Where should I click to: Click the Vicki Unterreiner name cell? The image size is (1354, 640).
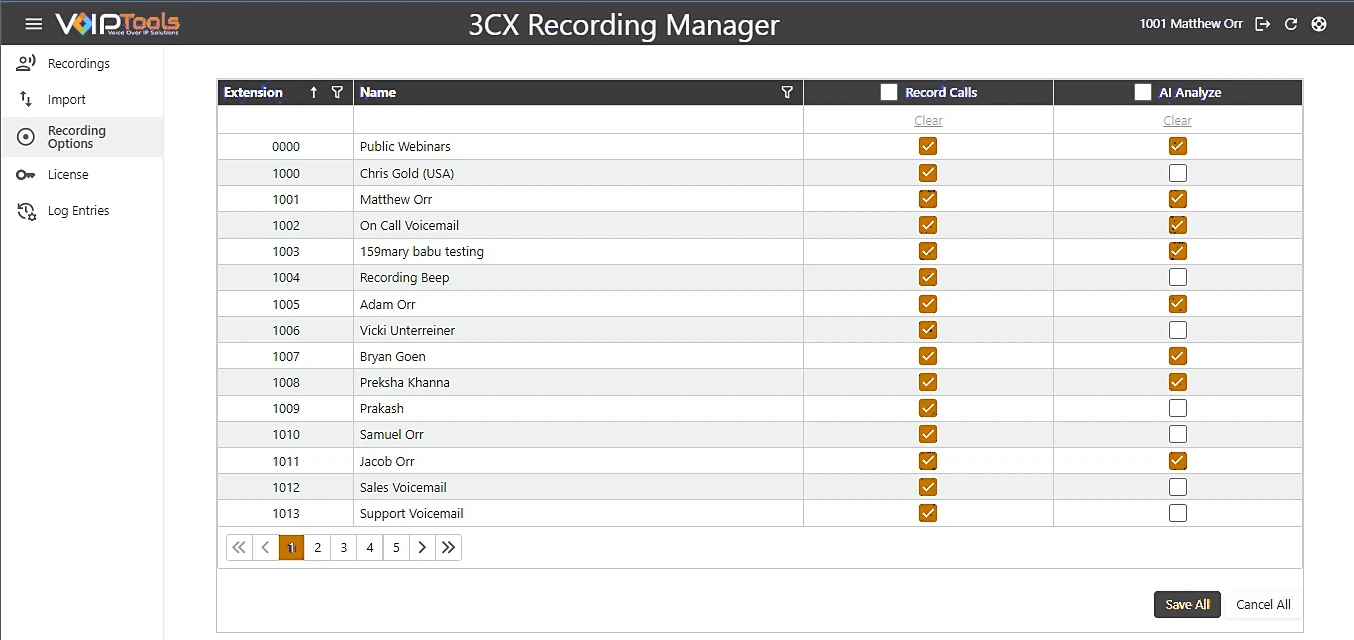pyautogui.click(x=578, y=330)
